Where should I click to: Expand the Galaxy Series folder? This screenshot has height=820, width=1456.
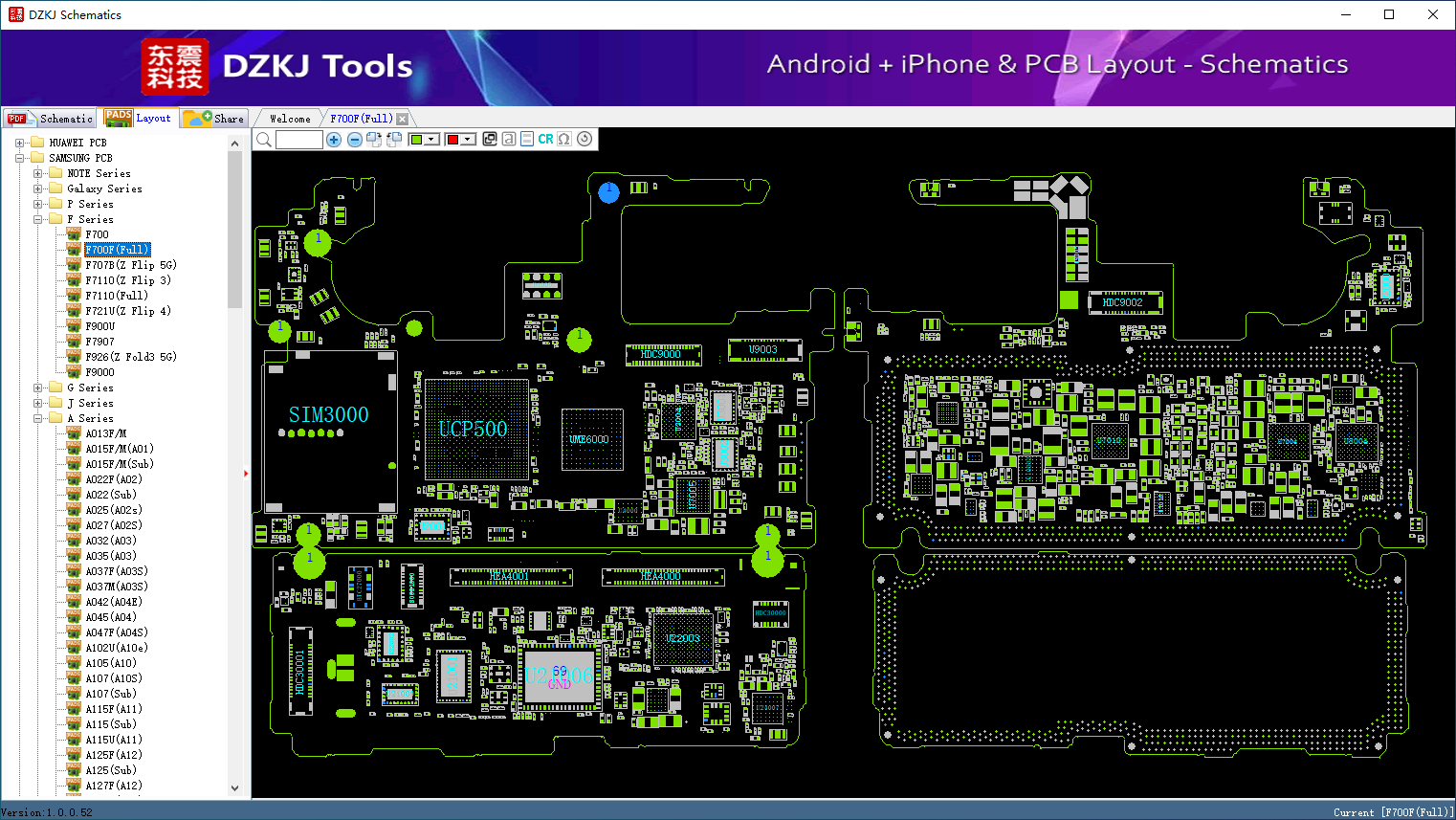[x=37, y=188]
